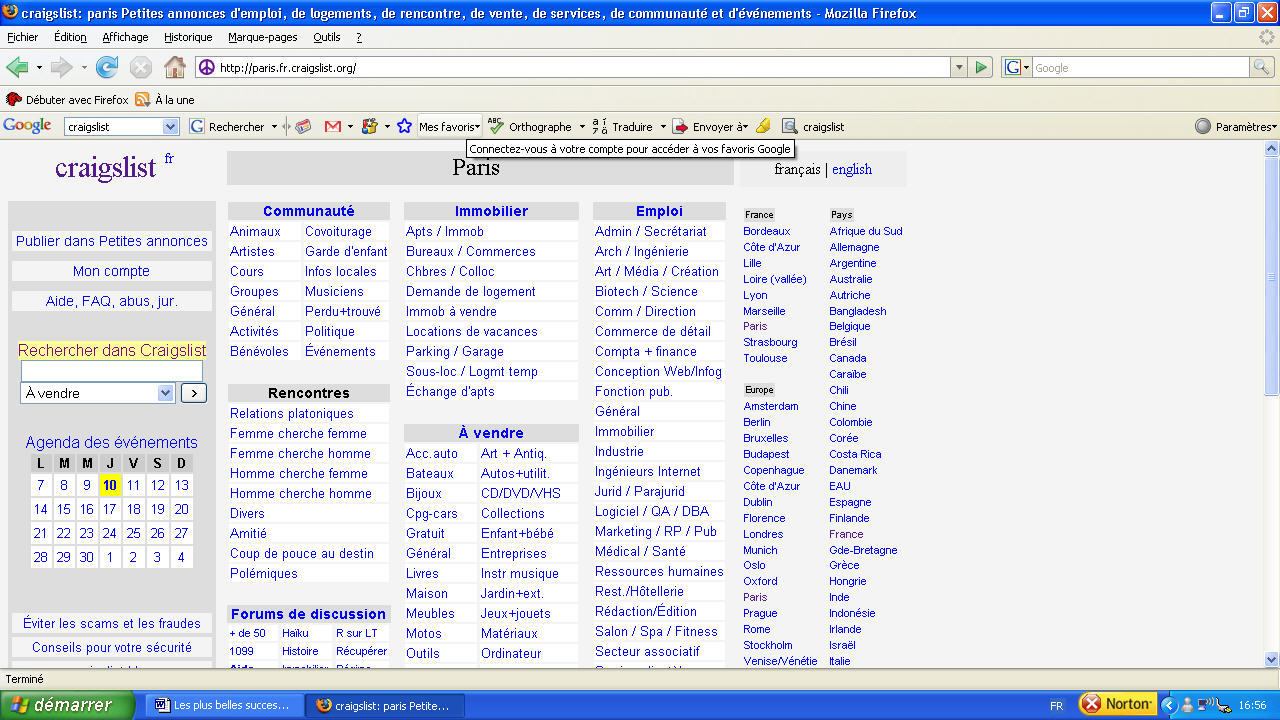This screenshot has height=720, width=1280.
Task: Run the Orthographe spell check
Action: [530, 127]
